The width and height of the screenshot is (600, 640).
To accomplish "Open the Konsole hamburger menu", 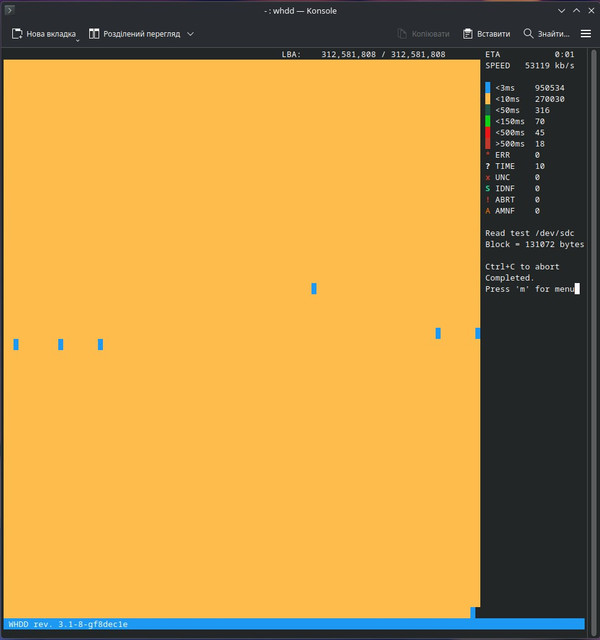I will (586, 34).
